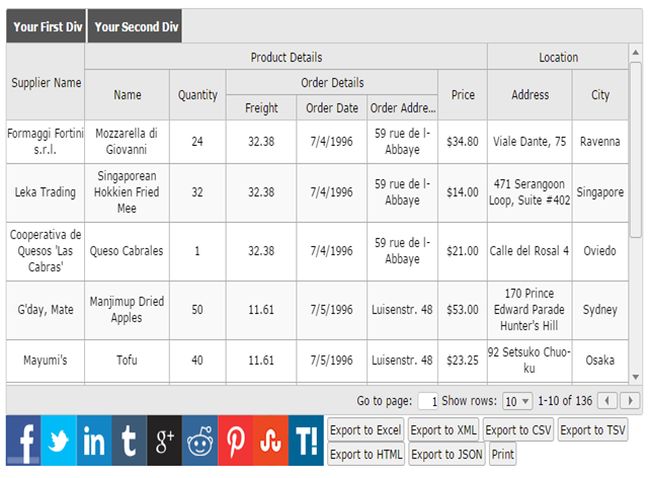Share via the Pinterest icon

pyautogui.click(x=235, y=440)
